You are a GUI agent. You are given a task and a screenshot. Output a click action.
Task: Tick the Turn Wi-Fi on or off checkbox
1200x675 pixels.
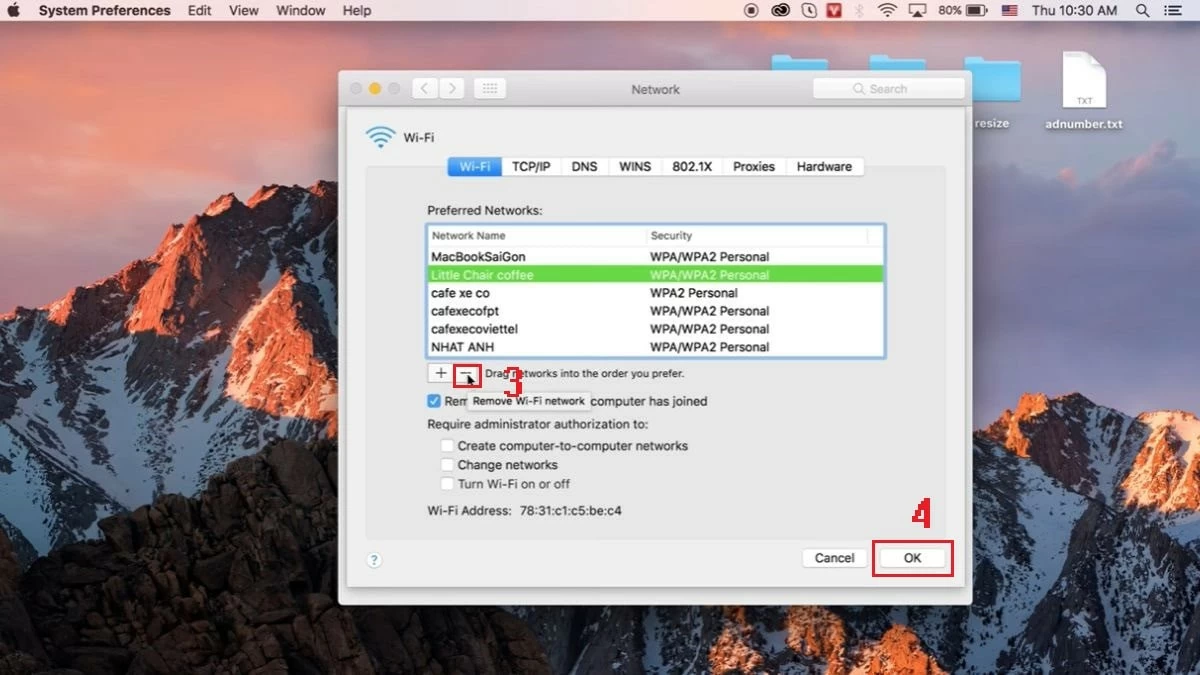click(x=448, y=484)
